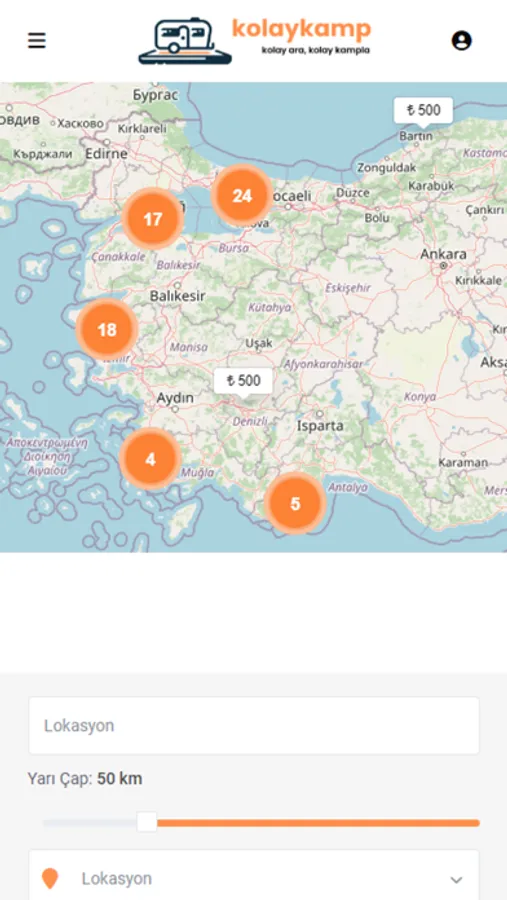
Task: Click the Isparta label on the map
Action: [x=320, y=426]
